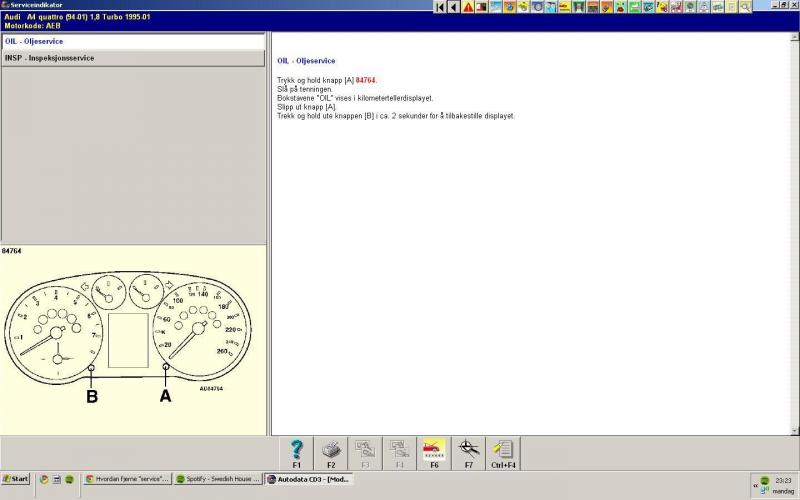The image size is (800, 500).
Task: Select the INSP - Inspeksjonsservice list item
Action: click(x=132, y=58)
